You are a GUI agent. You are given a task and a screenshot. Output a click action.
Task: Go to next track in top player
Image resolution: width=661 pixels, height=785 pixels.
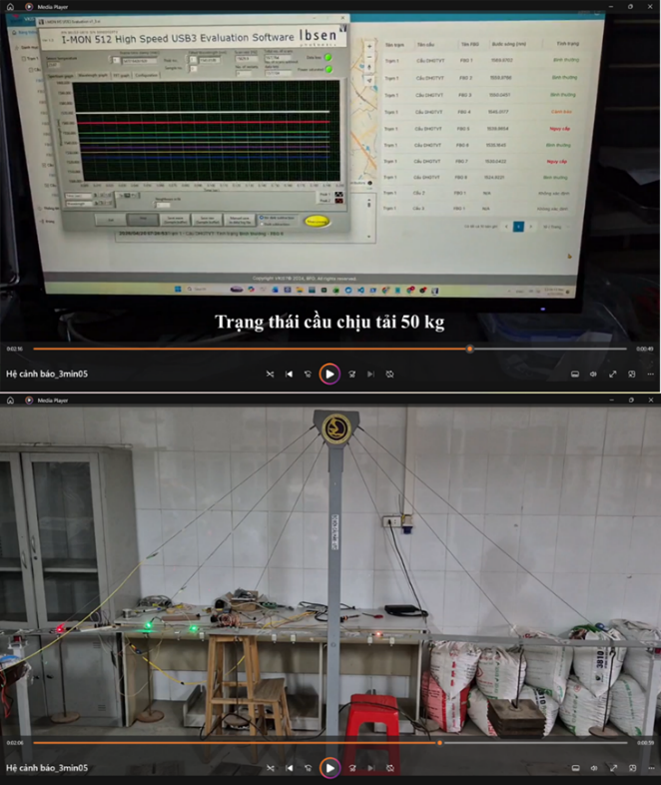click(x=371, y=374)
